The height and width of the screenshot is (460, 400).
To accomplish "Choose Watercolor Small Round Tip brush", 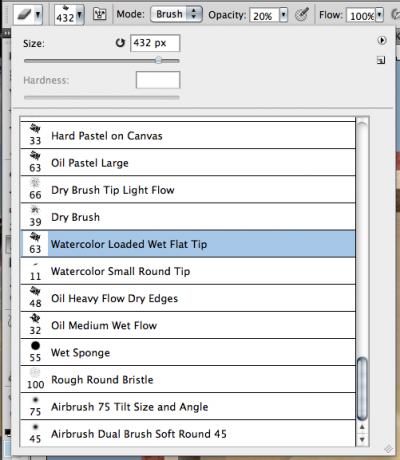I will (x=188, y=271).
